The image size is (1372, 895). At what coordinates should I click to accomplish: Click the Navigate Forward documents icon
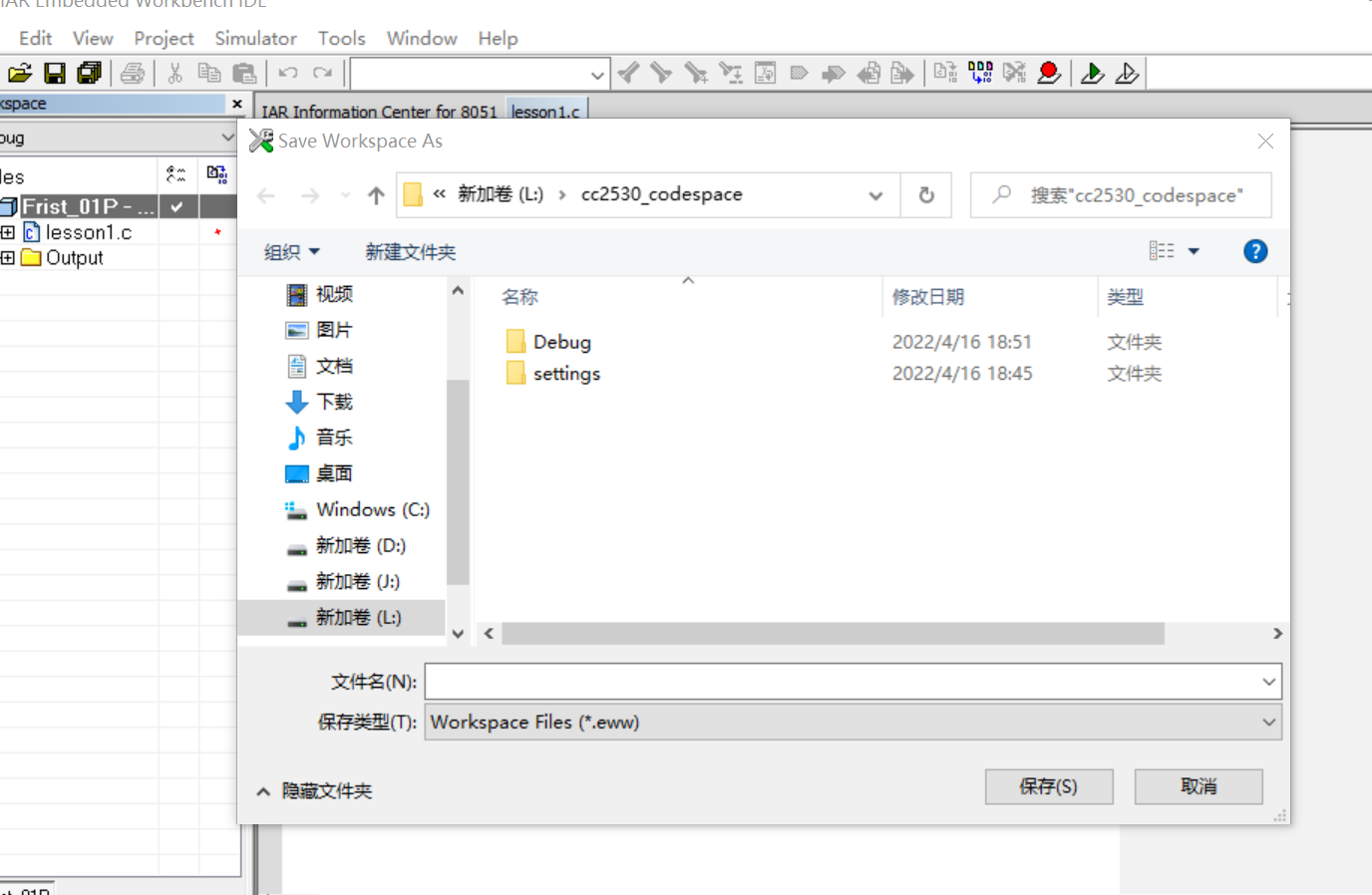point(902,73)
